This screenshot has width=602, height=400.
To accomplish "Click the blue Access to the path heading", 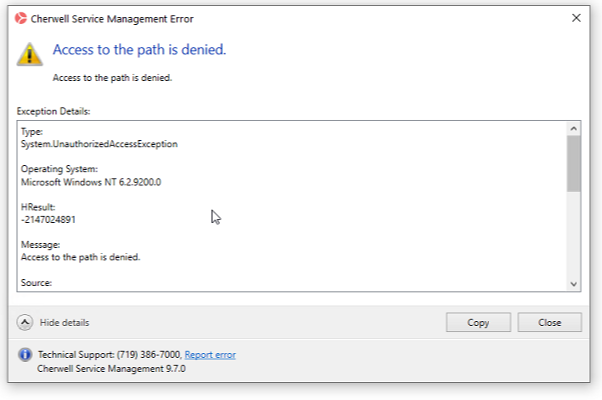I will click(139, 50).
